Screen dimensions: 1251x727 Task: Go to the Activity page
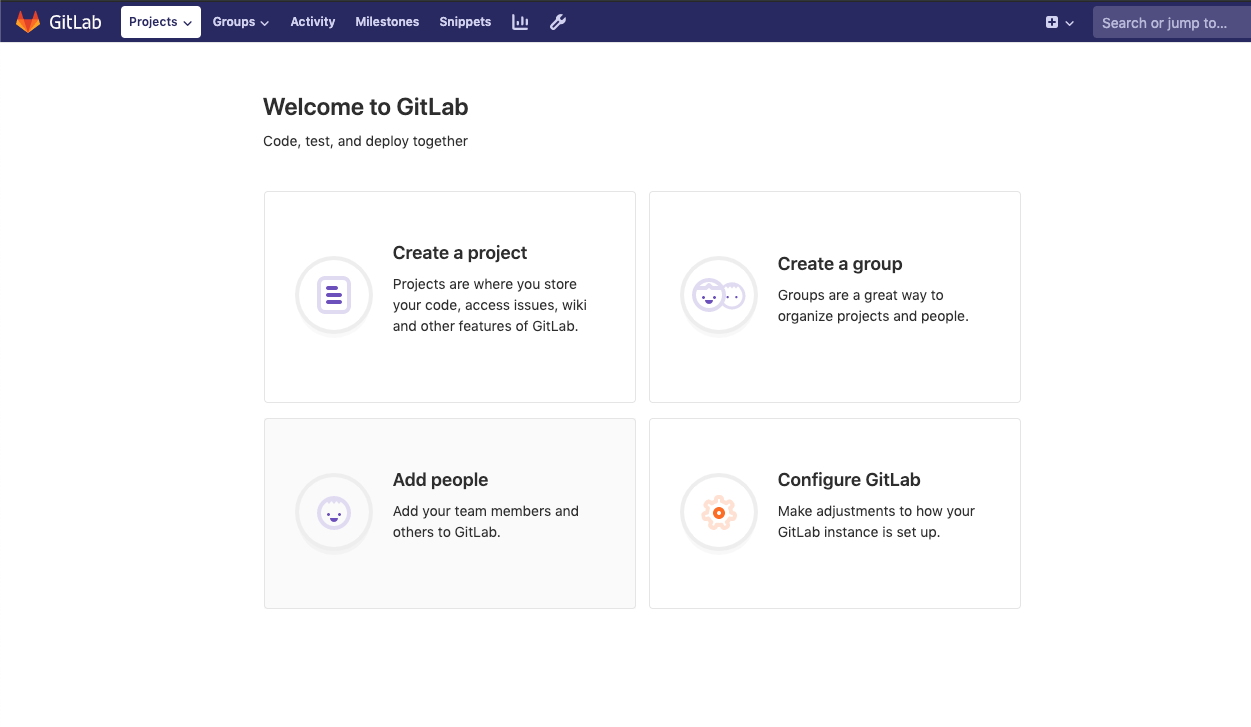click(313, 22)
